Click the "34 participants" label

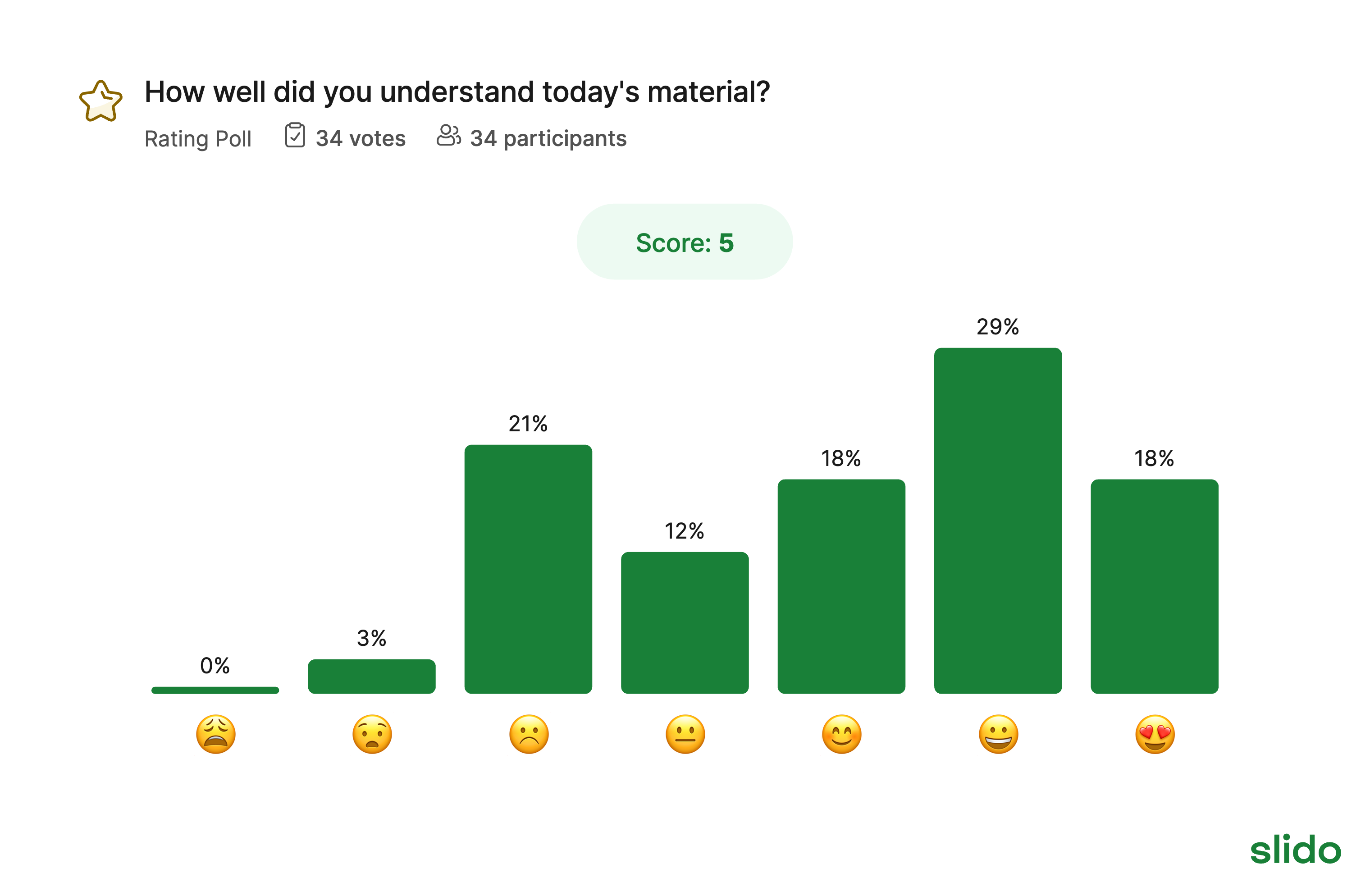(x=548, y=139)
